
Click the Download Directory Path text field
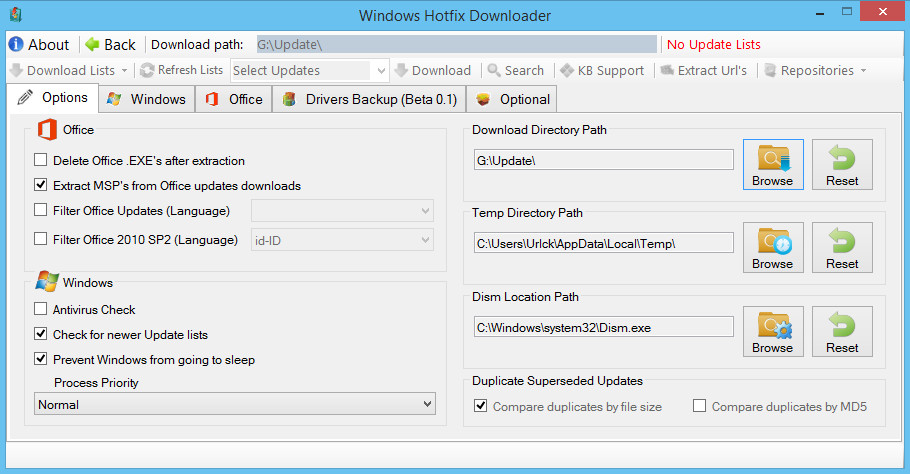pos(604,160)
